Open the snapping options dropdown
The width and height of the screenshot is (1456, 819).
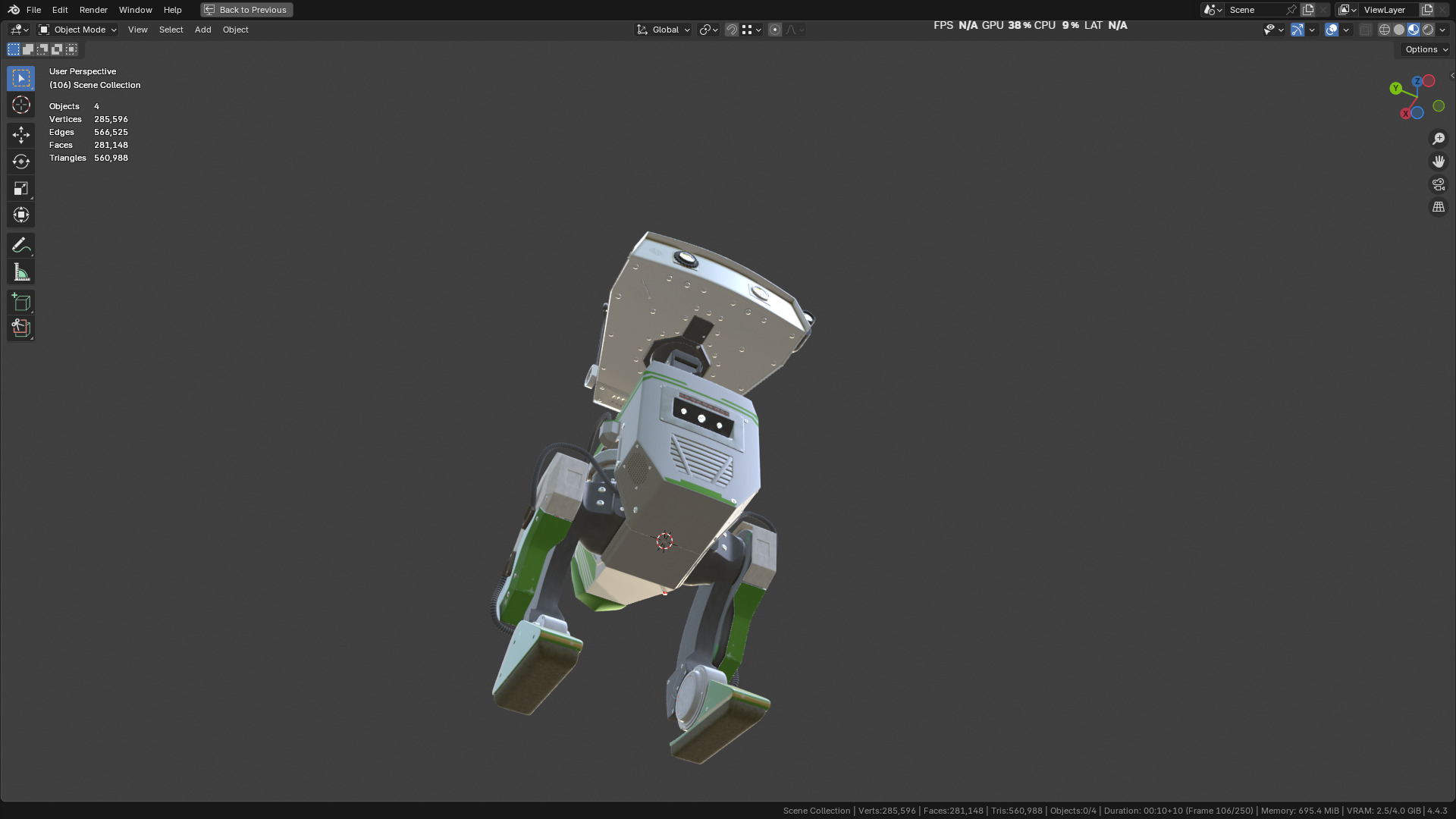tap(752, 30)
